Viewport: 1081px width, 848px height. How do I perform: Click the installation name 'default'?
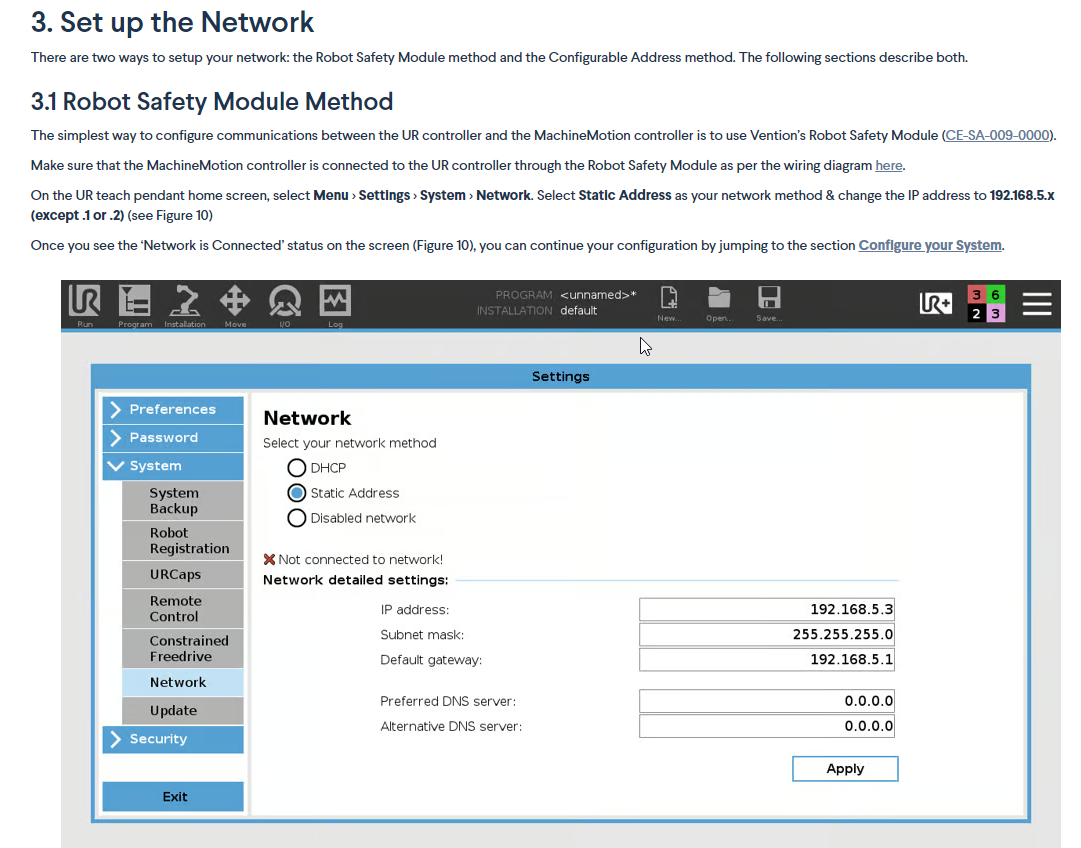tap(578, 311)
